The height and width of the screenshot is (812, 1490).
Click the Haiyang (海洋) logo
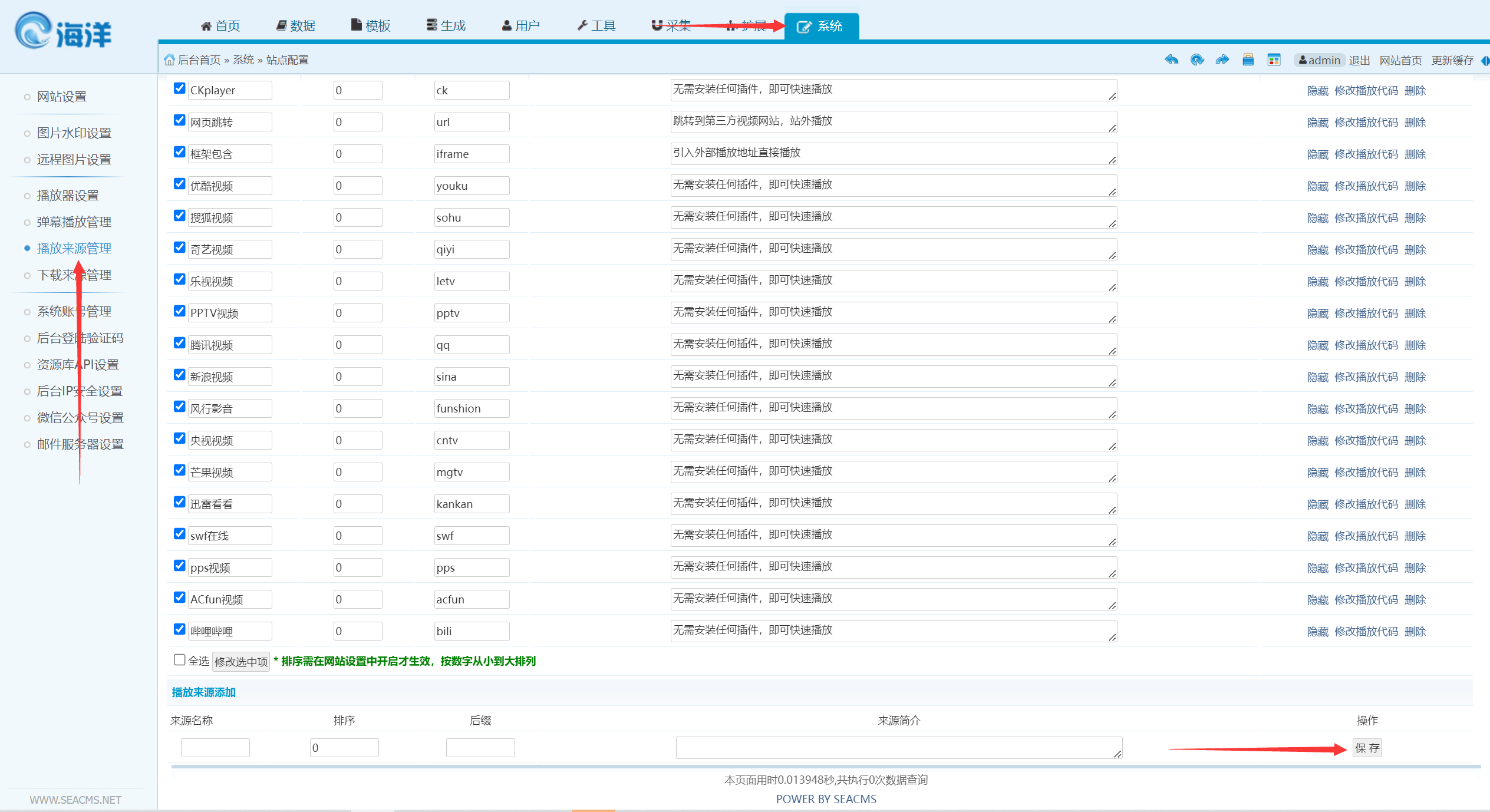tap(63, 31)
